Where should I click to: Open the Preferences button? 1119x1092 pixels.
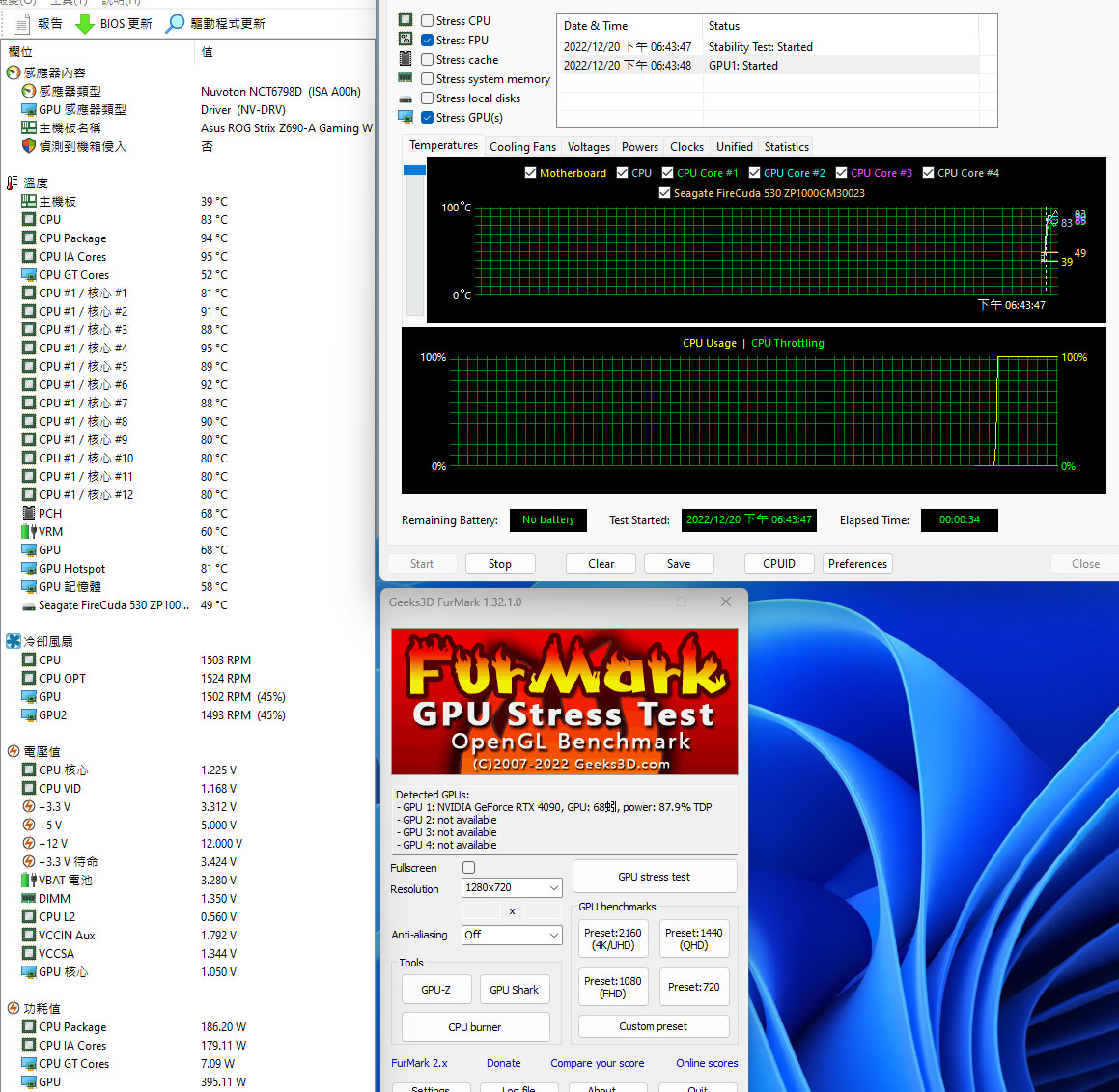(x=857, y=563)
